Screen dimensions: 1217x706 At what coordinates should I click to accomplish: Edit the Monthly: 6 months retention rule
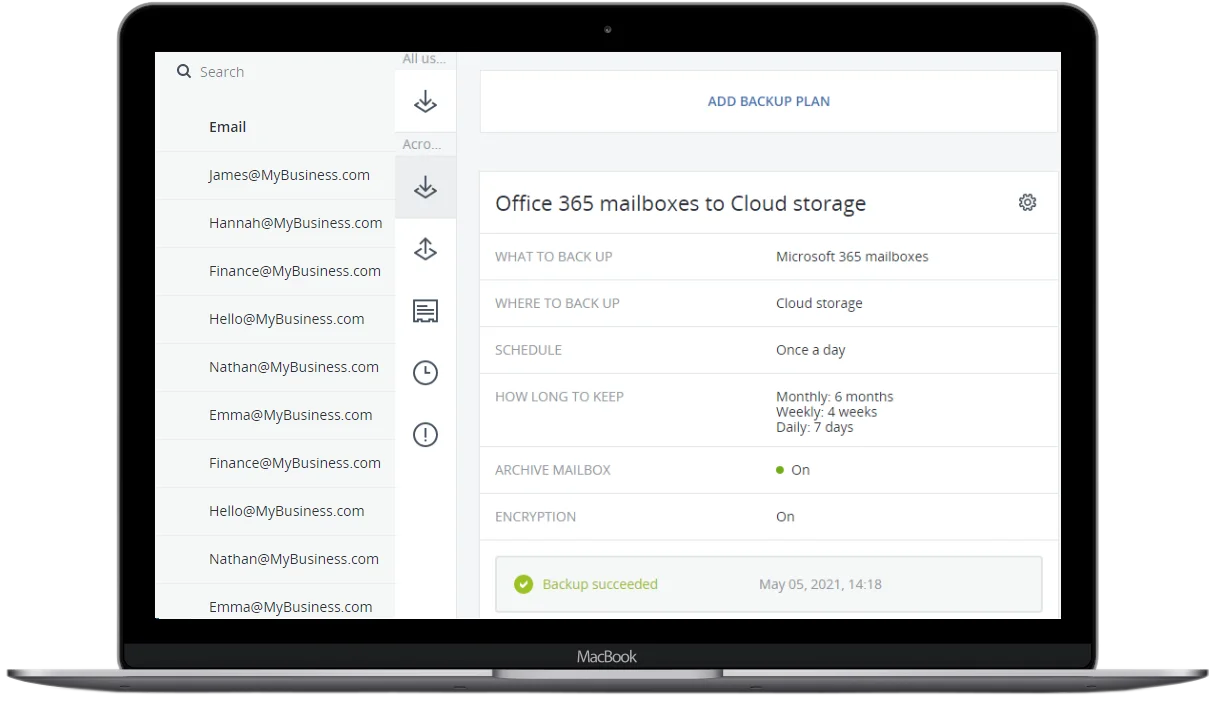pyautogui.click(x=834, y=397)
